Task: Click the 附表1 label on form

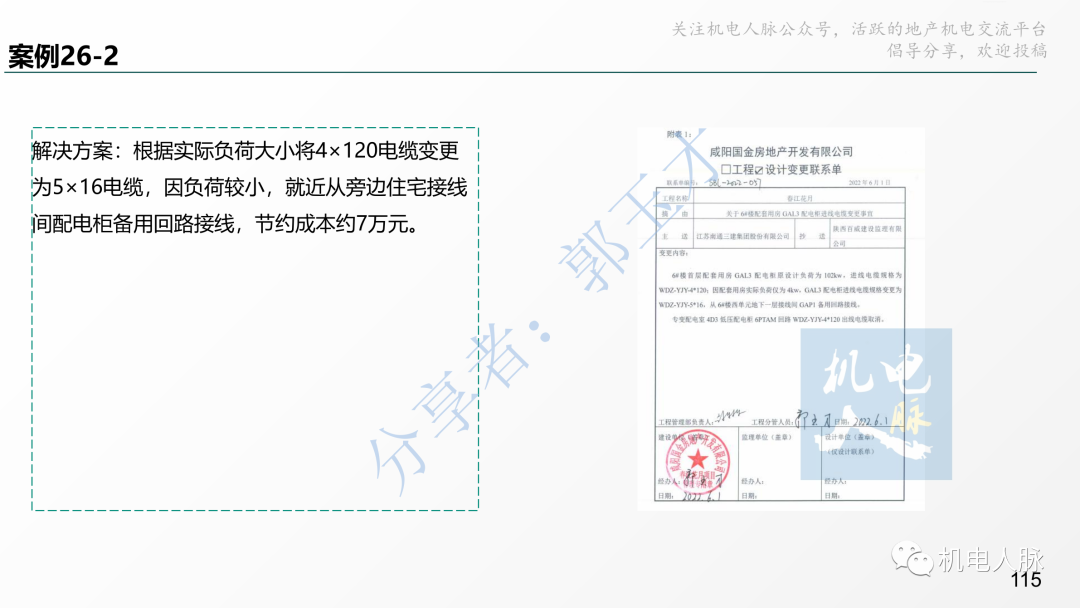Action: (678, 134)
